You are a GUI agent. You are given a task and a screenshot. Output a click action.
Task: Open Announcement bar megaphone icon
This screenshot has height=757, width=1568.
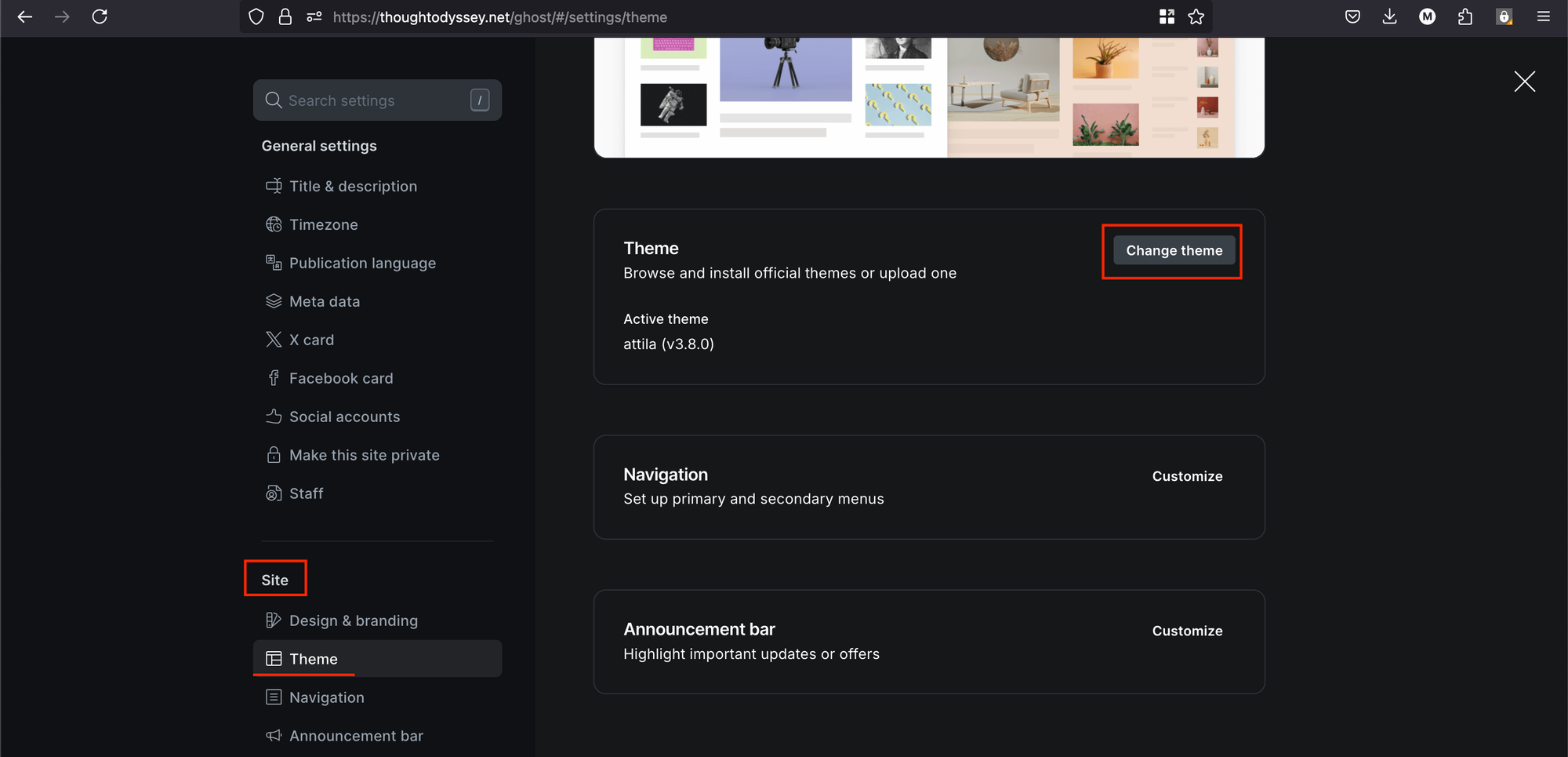coord(274,736)
